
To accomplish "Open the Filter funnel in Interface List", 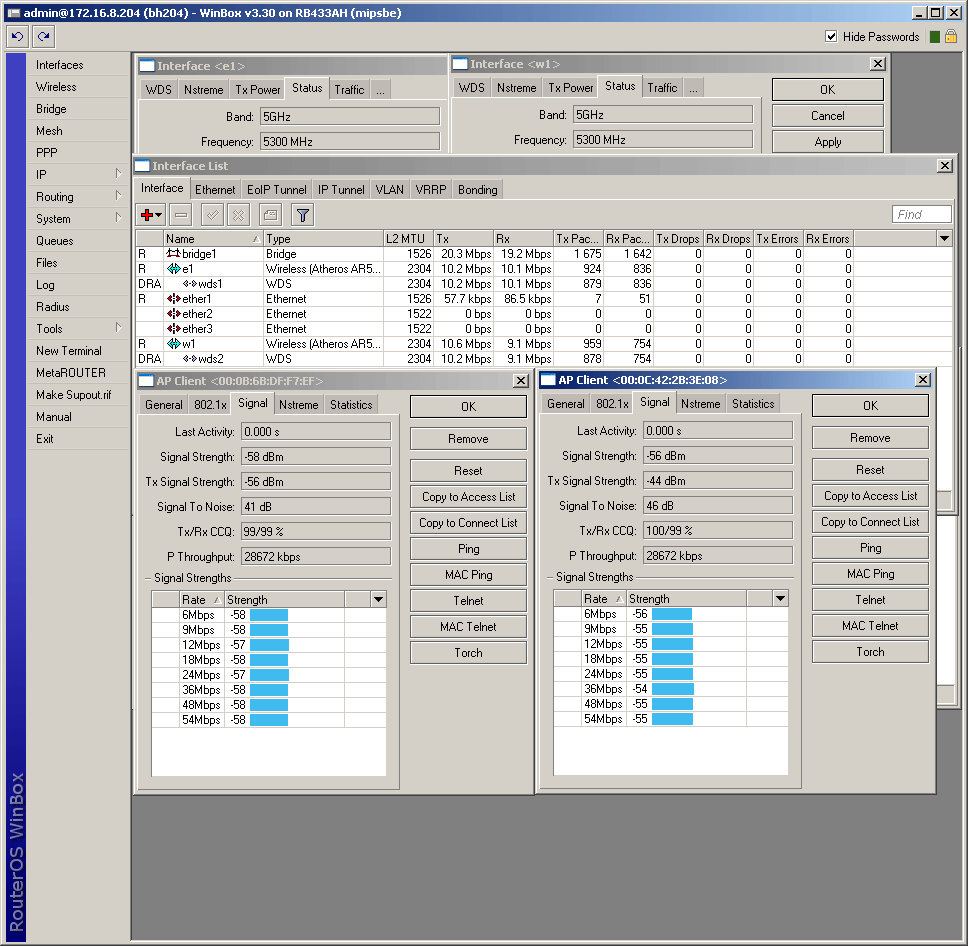I will [302, 215].
